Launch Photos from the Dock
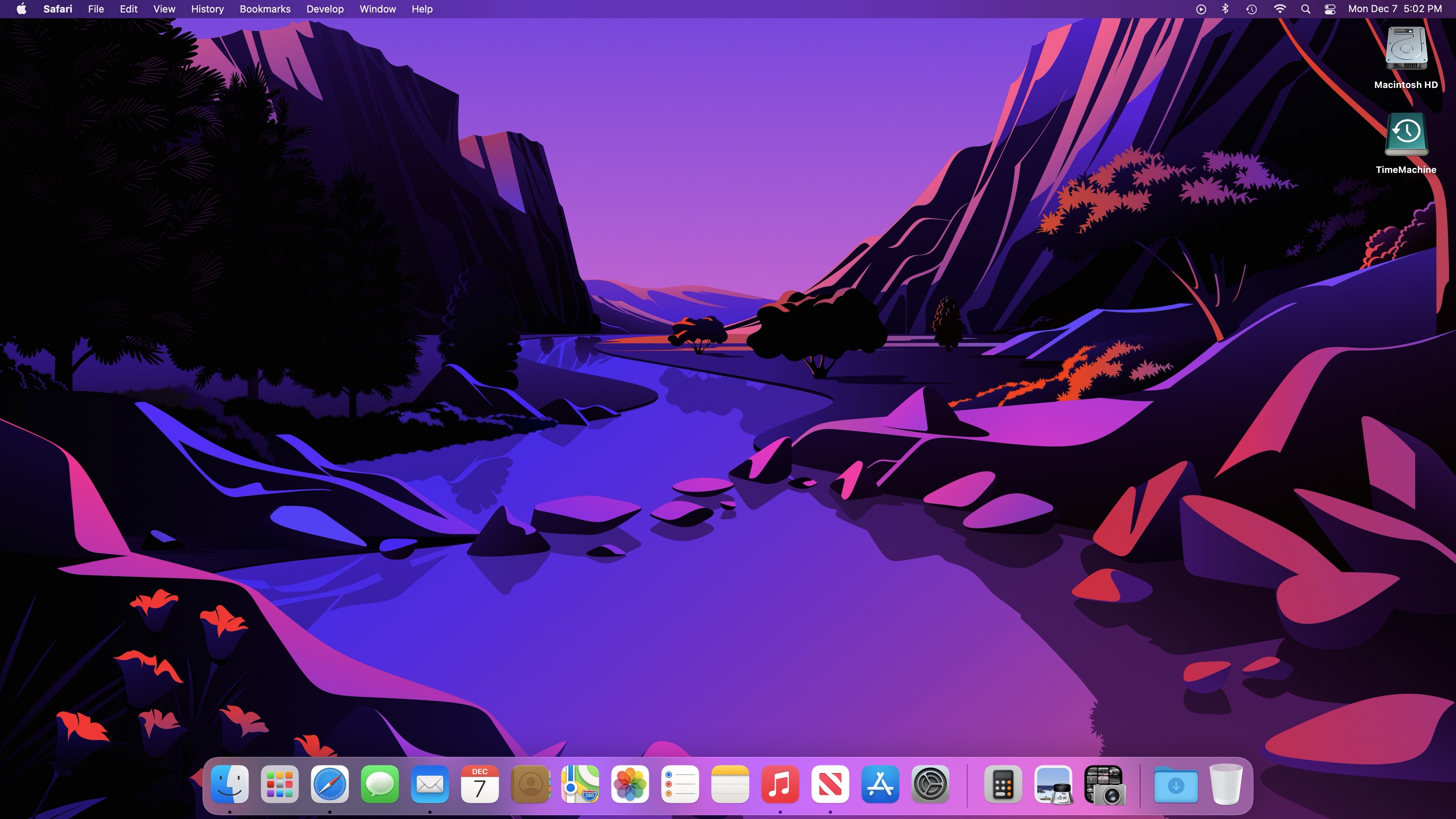 [630, 784]
